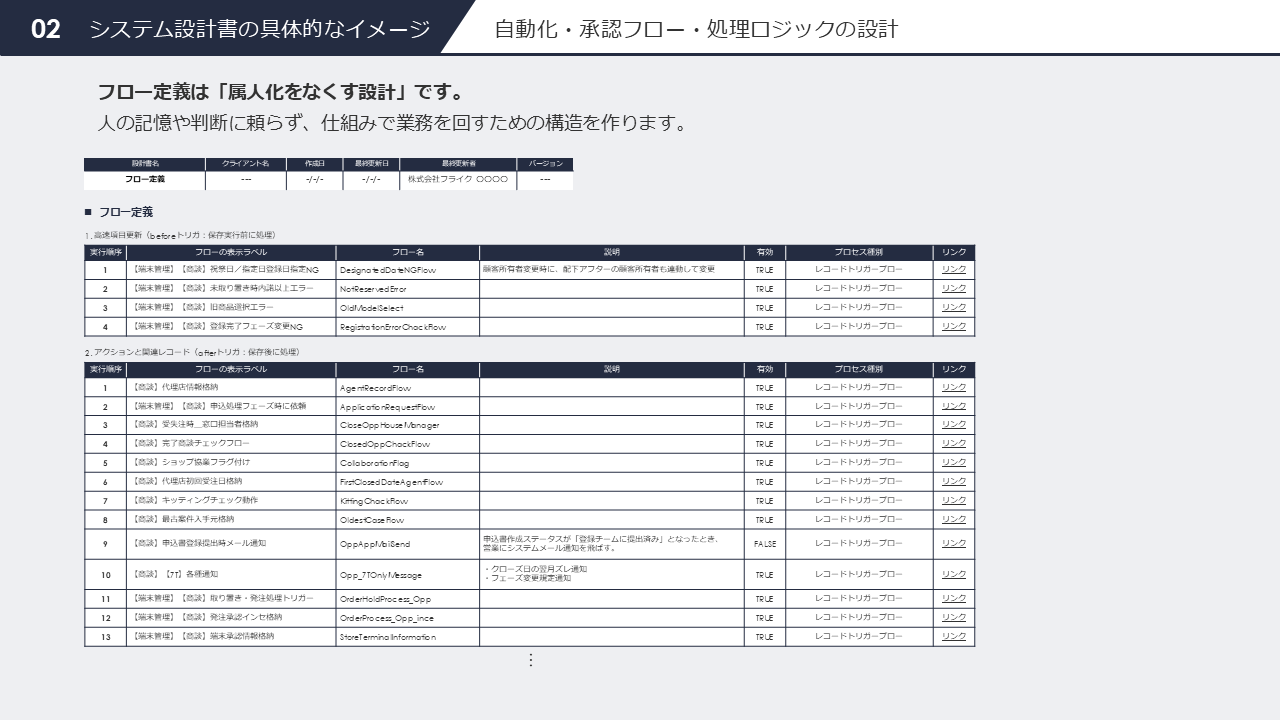
Task: Click the link for ApplicationRequestFlow
Action: (x=954, y=406)
